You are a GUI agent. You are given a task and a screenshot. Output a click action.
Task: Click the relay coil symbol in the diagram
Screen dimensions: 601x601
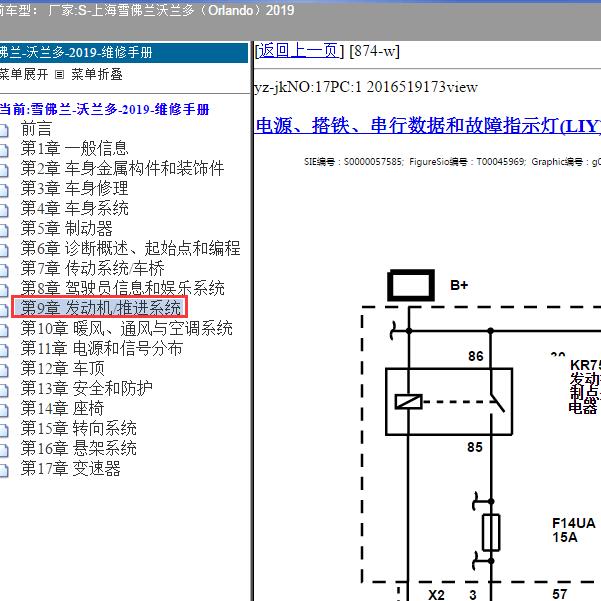409,402
